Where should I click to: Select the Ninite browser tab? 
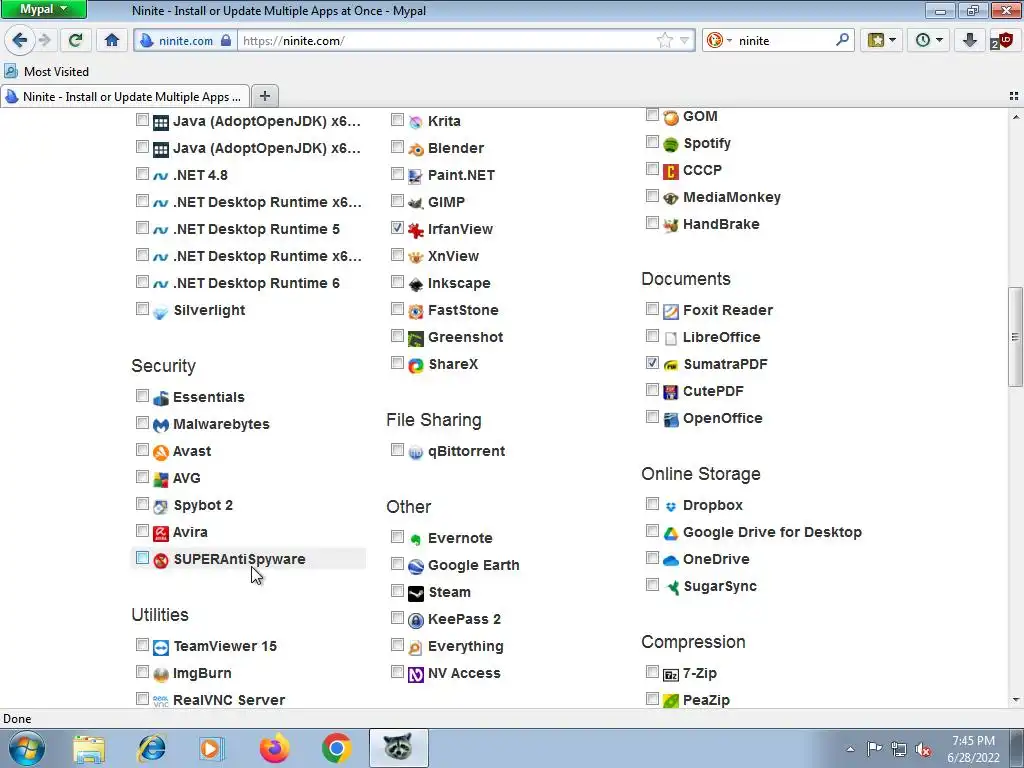click(125, 97)
